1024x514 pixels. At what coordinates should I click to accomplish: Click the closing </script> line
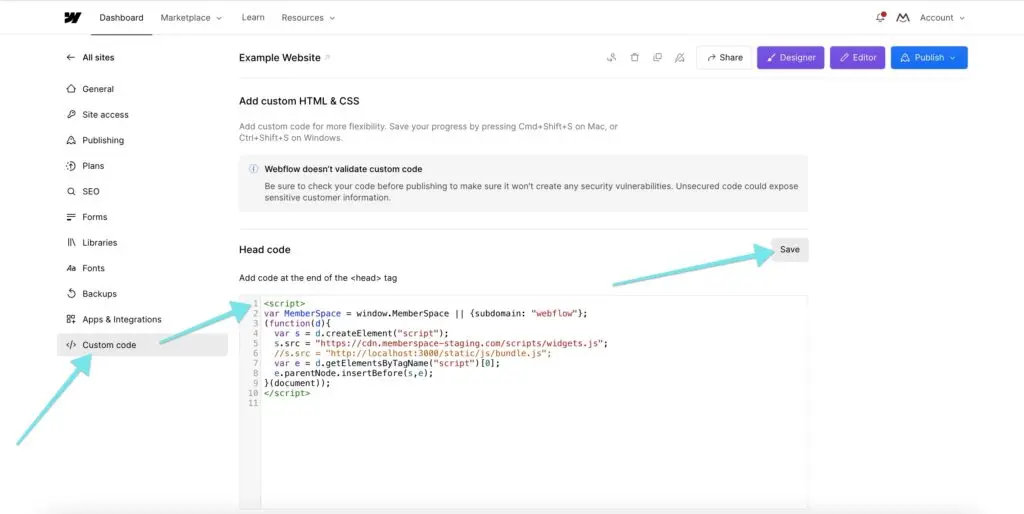pos(287,393)
